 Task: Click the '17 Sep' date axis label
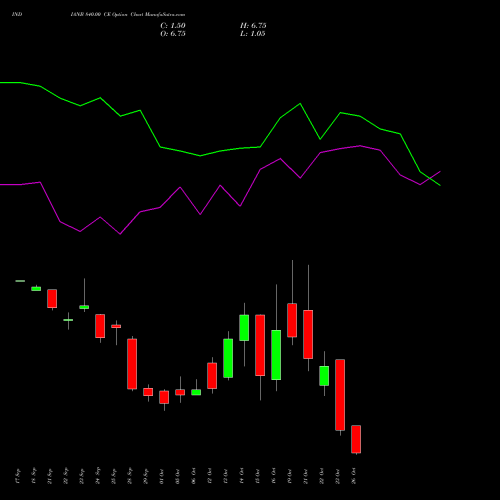point(18,476)
